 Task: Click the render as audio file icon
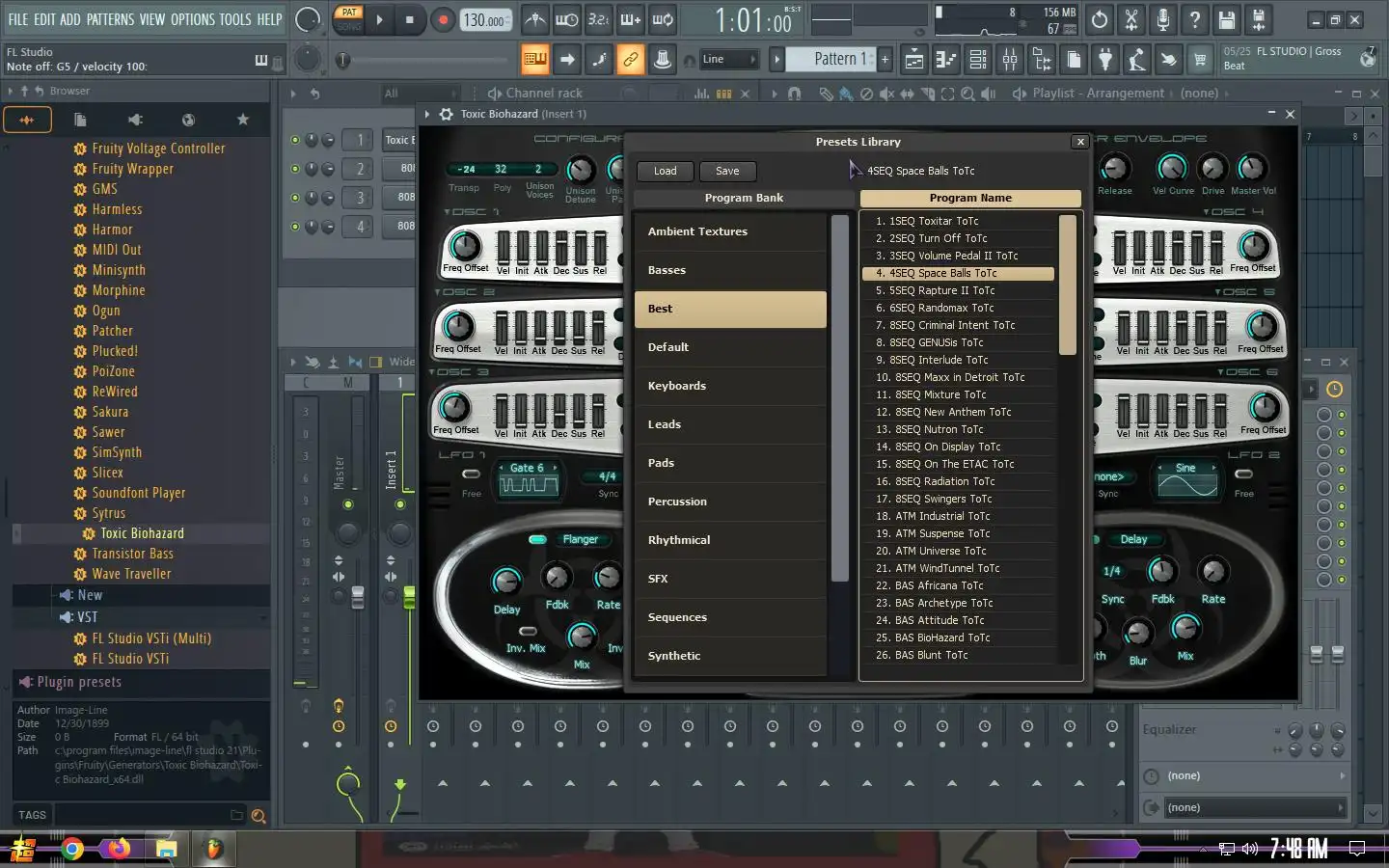click(1258, 19)
